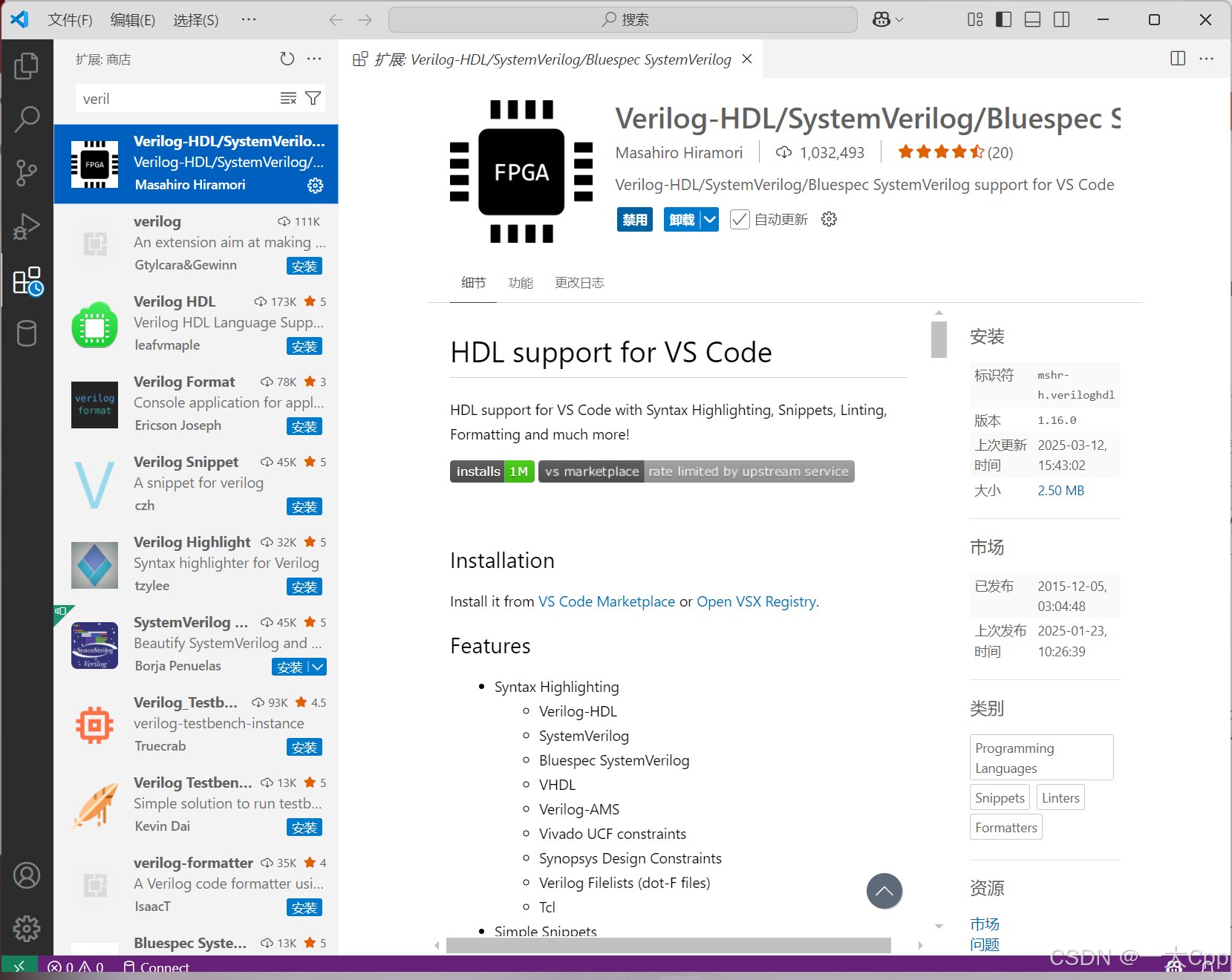Image resolution: width=1232 pixels, height=980 pixels.
Task: Open gear for selected Verilog-HDL extension
Action: (316, 185)
